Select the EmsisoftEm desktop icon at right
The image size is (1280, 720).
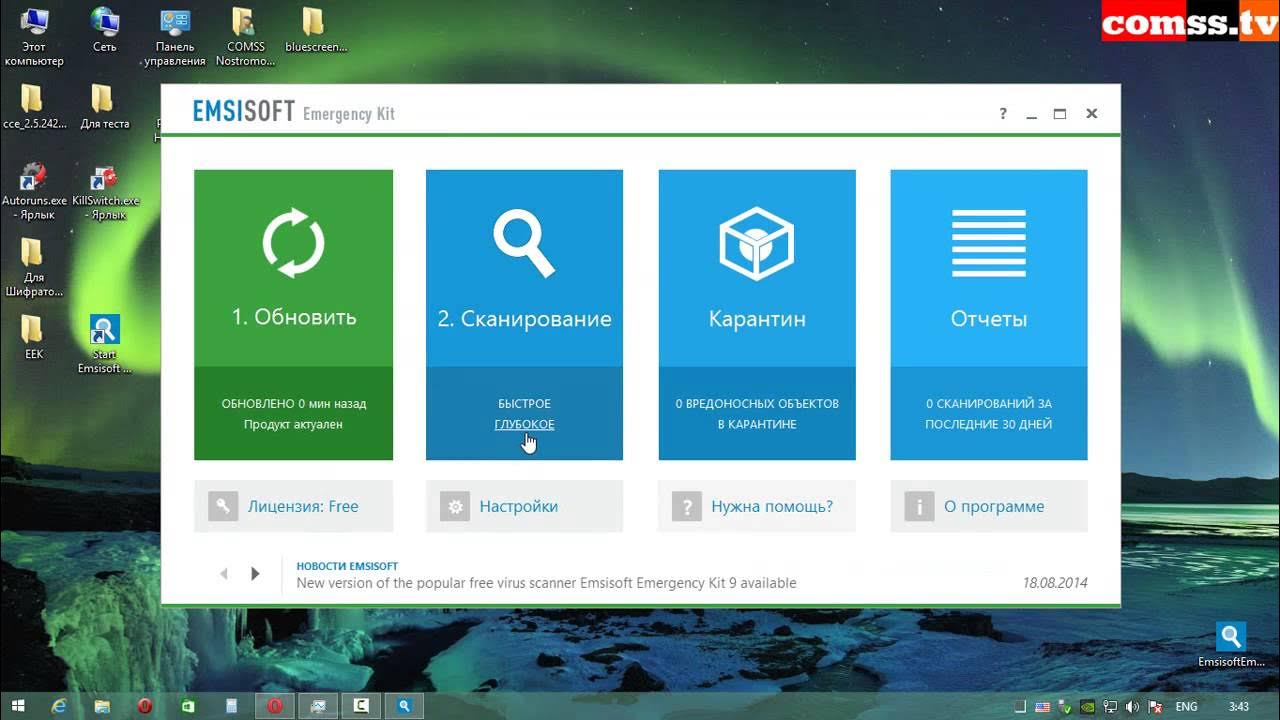[x=1231, y=645]
